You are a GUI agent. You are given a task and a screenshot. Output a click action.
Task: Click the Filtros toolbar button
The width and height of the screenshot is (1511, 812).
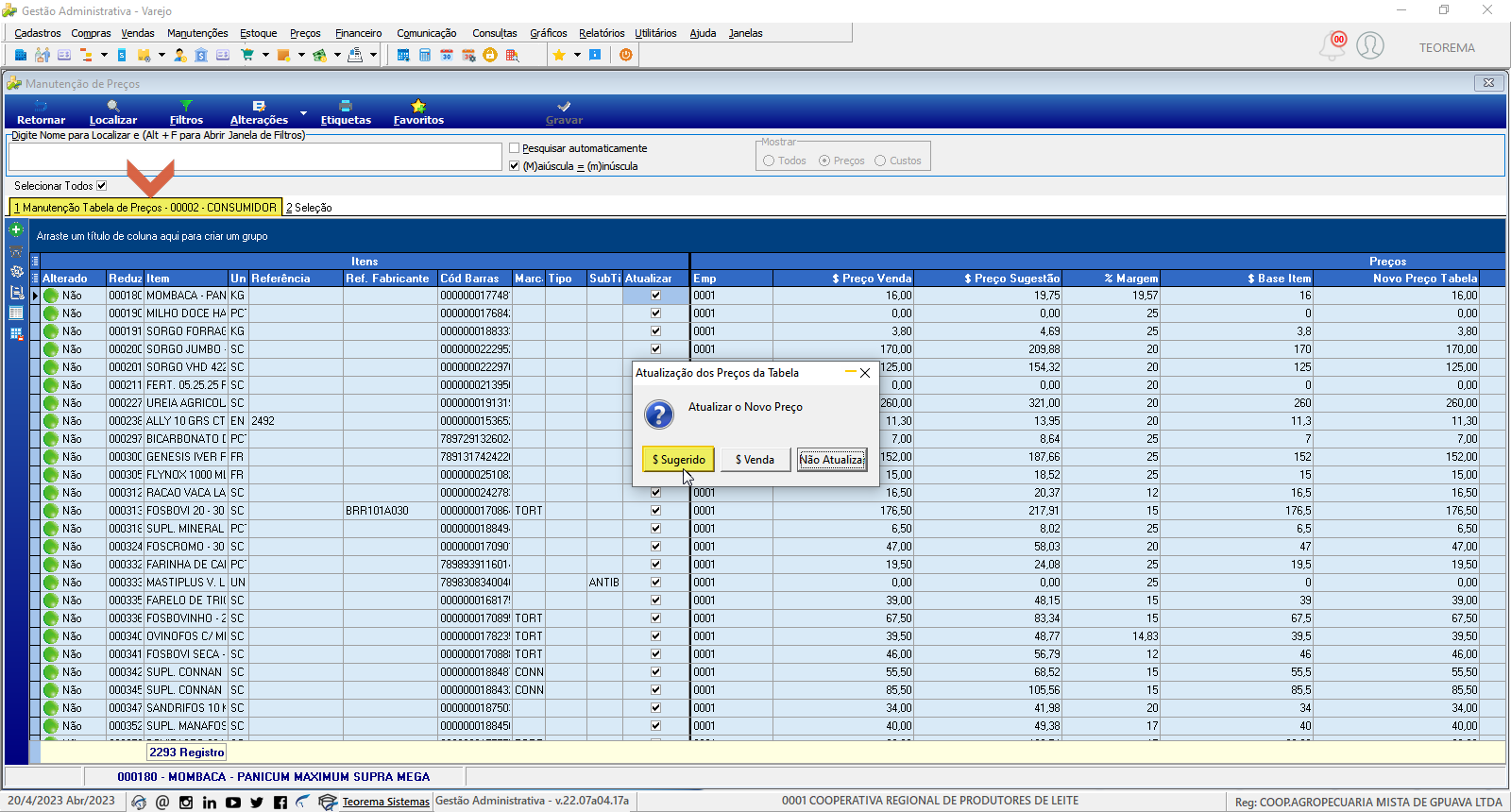coord(186,112)
